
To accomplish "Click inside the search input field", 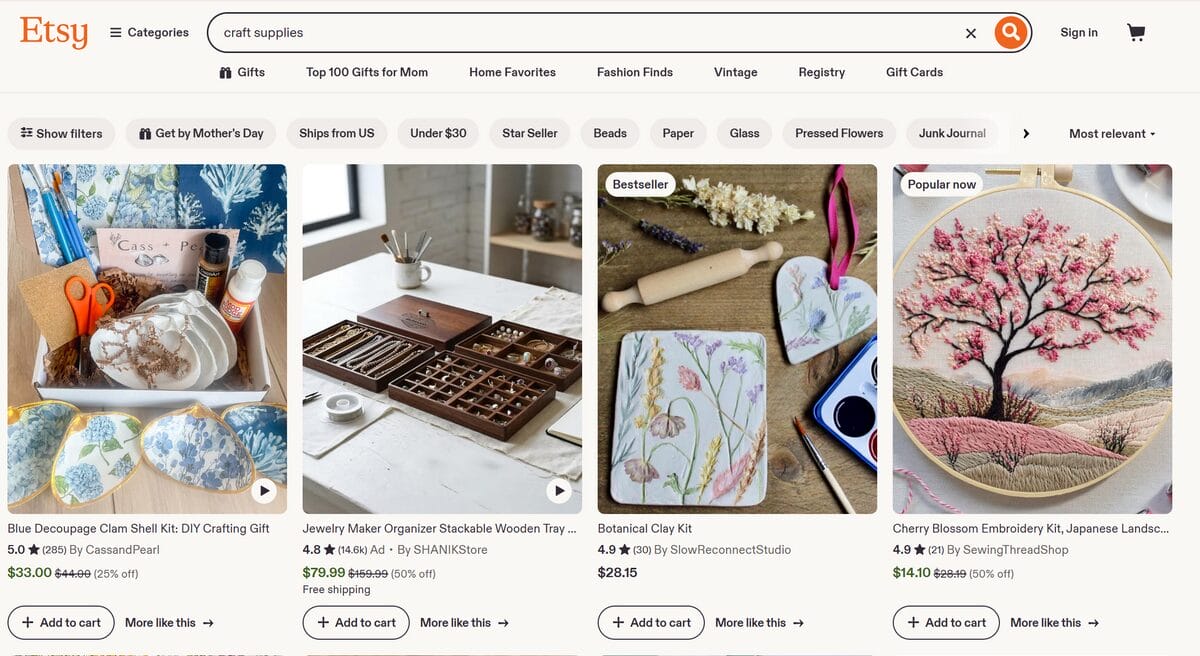I will 500,32.
